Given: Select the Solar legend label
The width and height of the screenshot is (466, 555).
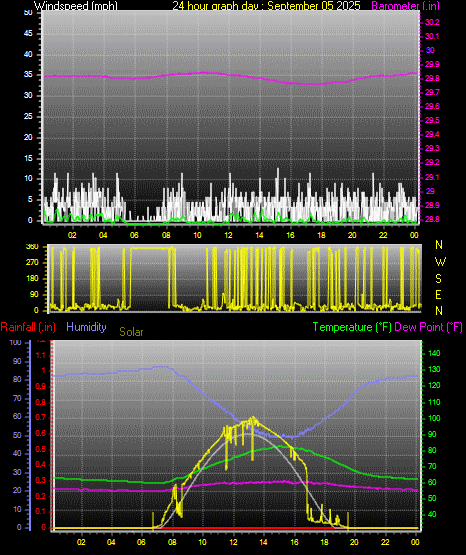Looking at the screenshot, I should [131, 332].
